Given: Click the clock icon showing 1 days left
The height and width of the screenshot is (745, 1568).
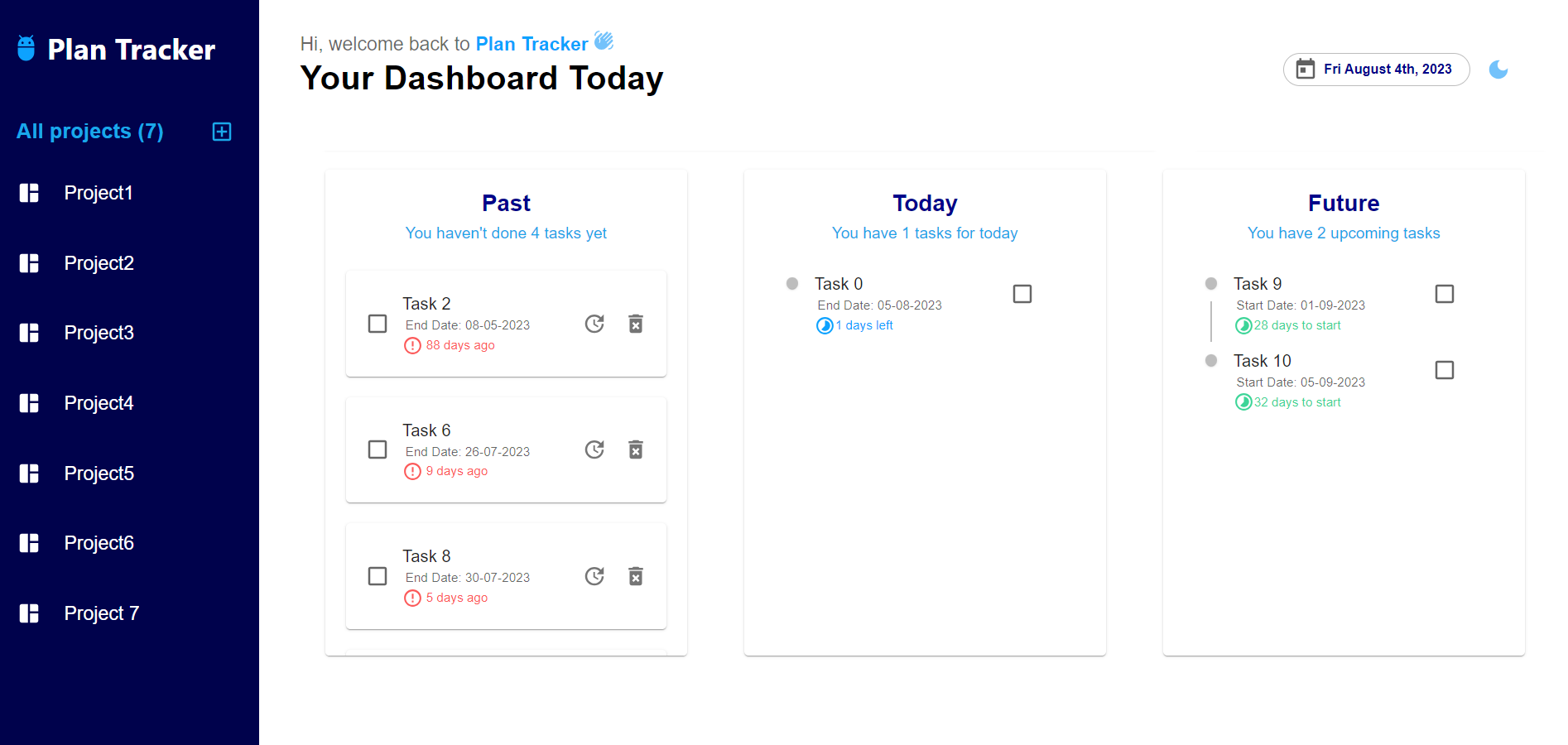Looking at the screenshot, I should (x=825, y=325).
